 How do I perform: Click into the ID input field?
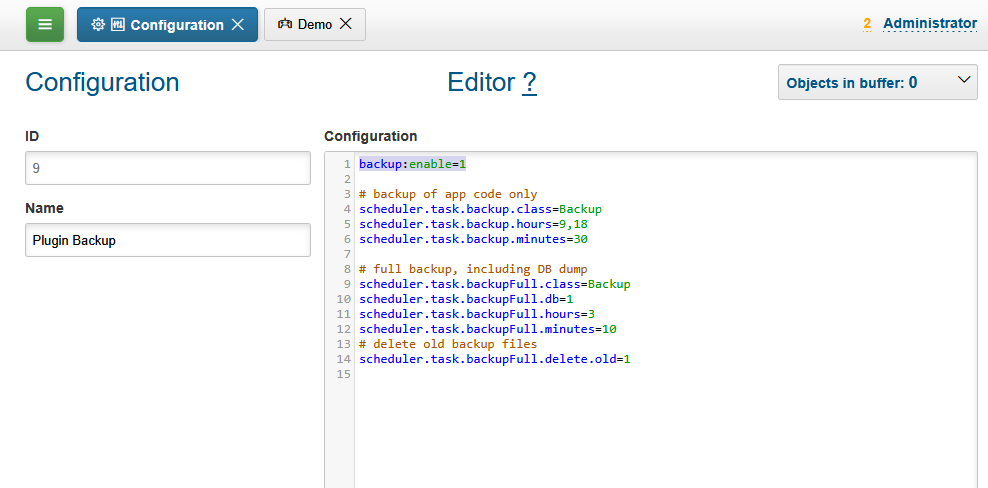click(x=167, y=169)
